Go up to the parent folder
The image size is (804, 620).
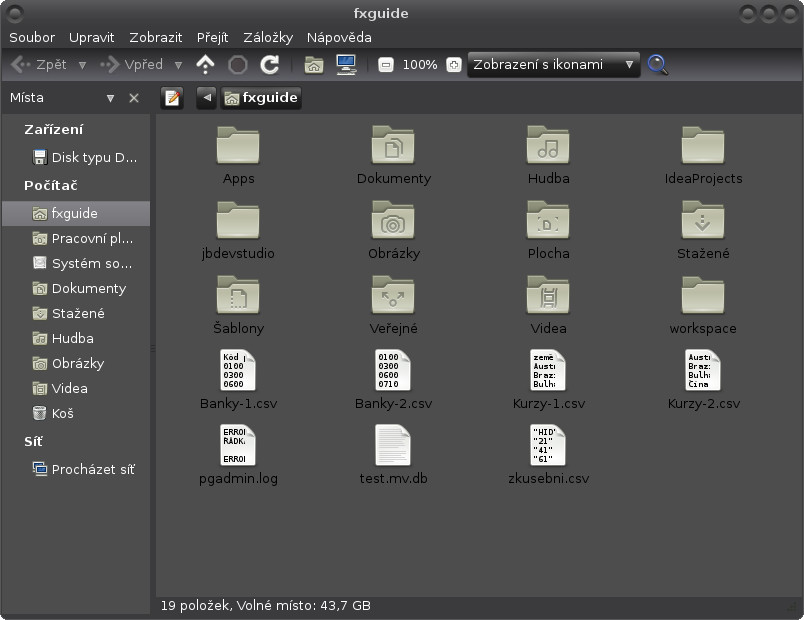205,65
